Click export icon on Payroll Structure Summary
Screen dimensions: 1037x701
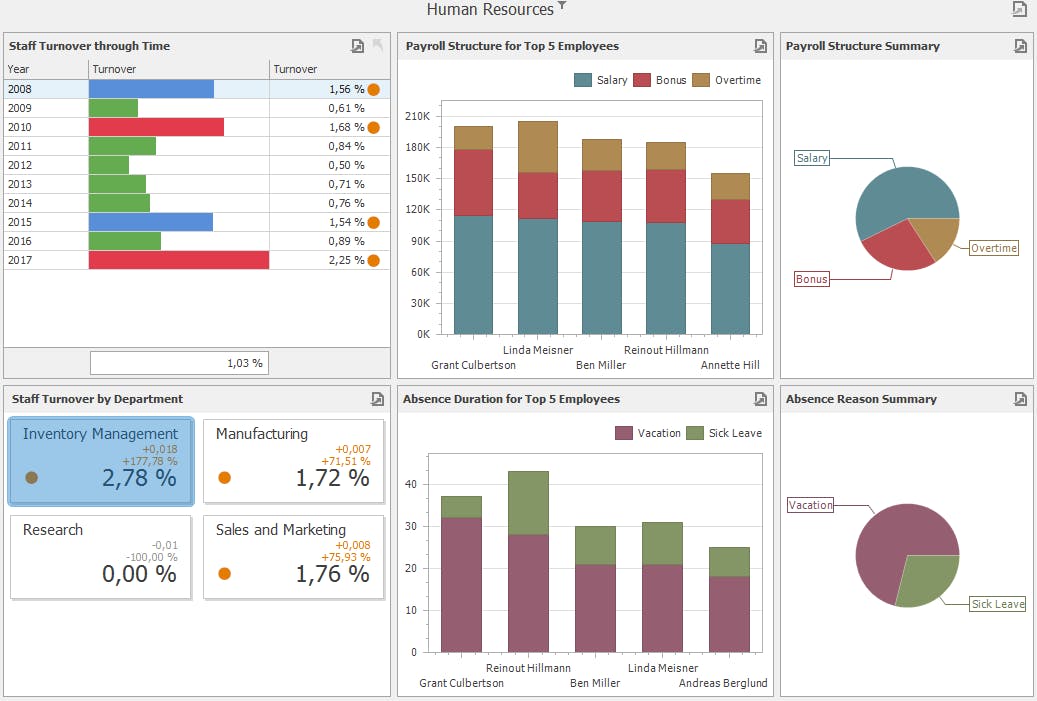1020,46
